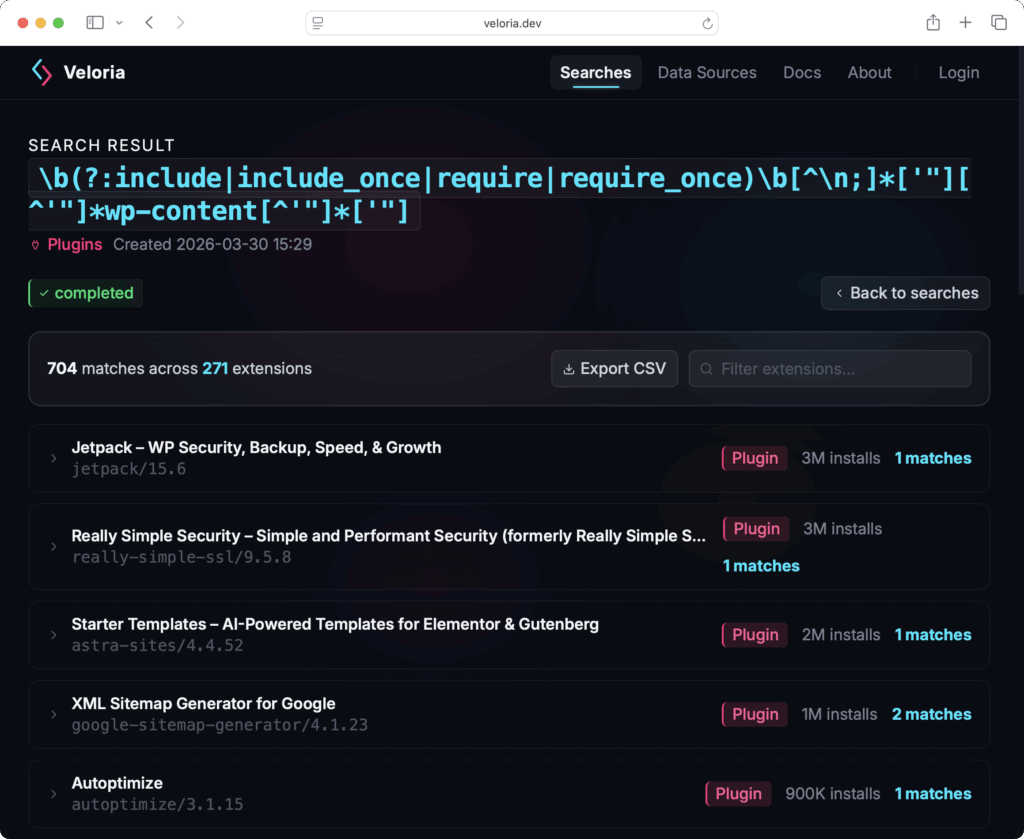Expand the XML Sitemap Generator row
Screen dimensions: 1024x839
[x=54, y=714]
